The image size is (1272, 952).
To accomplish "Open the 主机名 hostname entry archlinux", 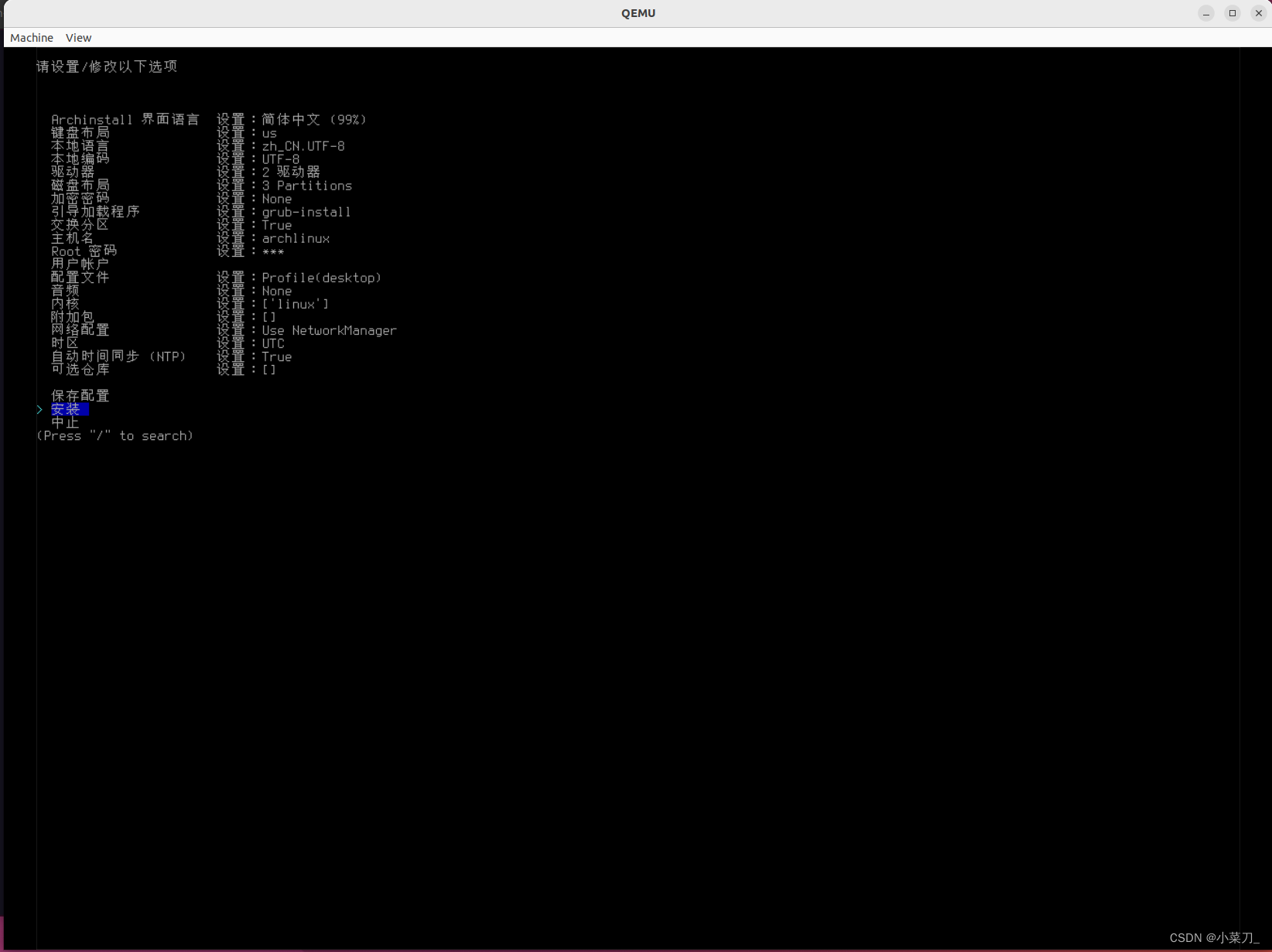I will point(71,237).
